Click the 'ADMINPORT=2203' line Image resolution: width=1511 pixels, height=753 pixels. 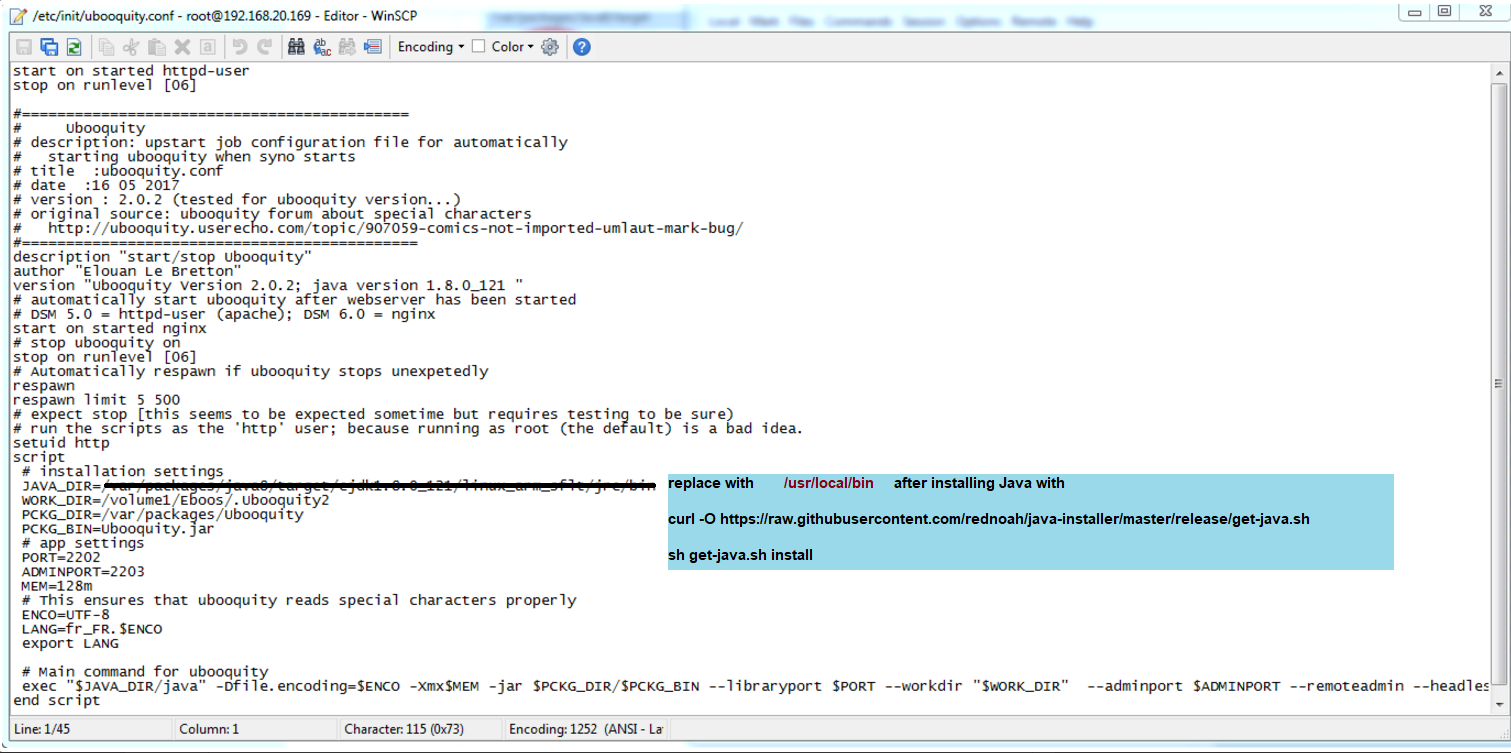83,571
